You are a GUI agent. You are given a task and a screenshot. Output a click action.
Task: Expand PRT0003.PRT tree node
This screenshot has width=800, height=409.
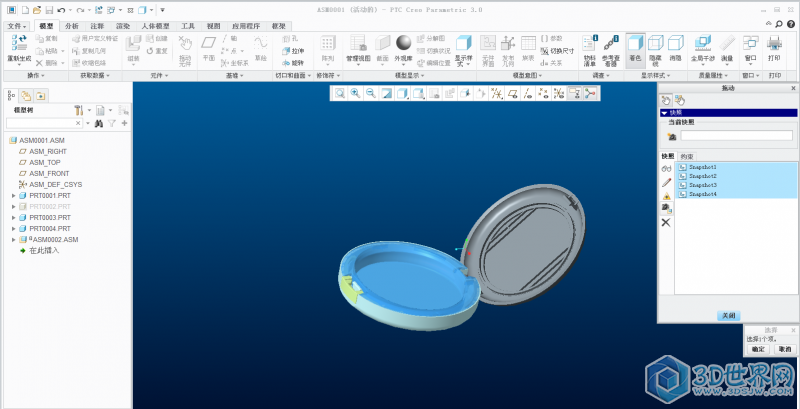click(14, 218)
